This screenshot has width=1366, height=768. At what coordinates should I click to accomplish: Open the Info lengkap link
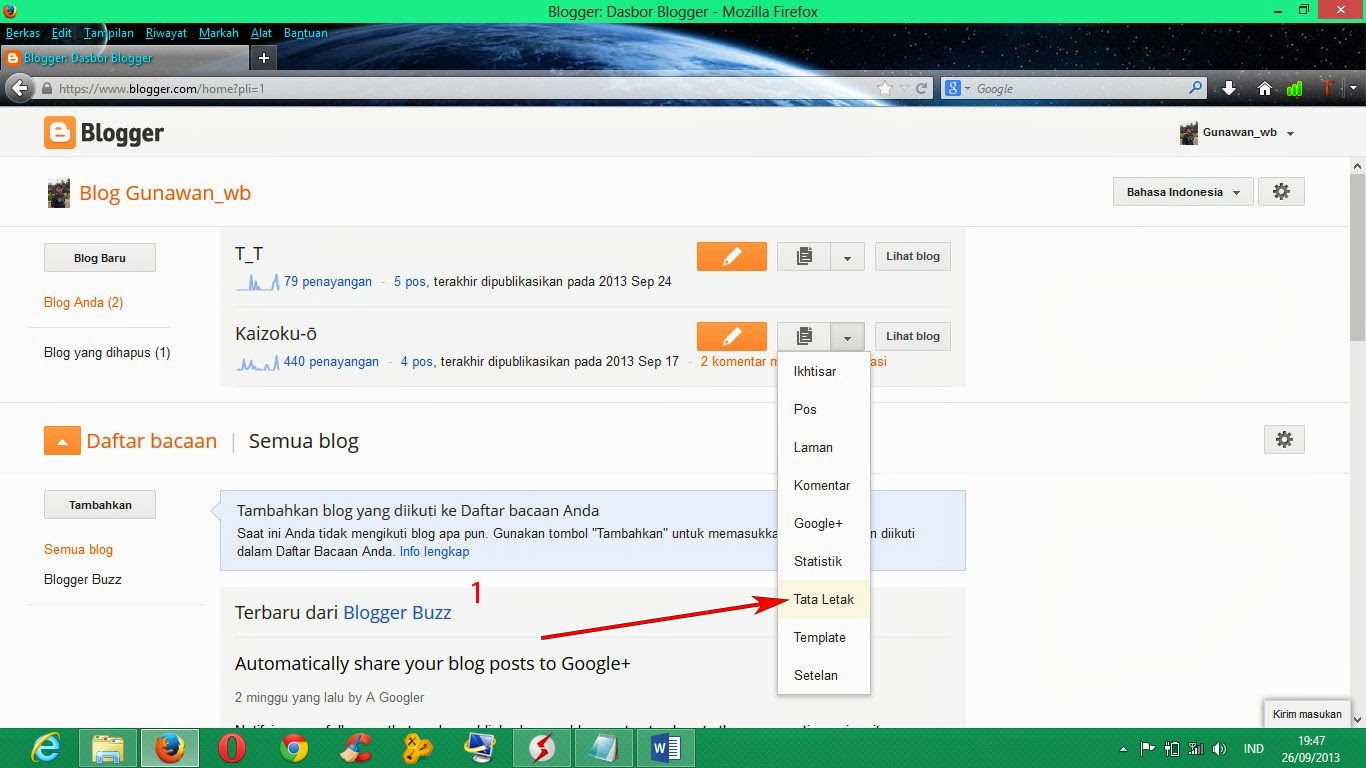pyautogui.click(x=434, y=551)
